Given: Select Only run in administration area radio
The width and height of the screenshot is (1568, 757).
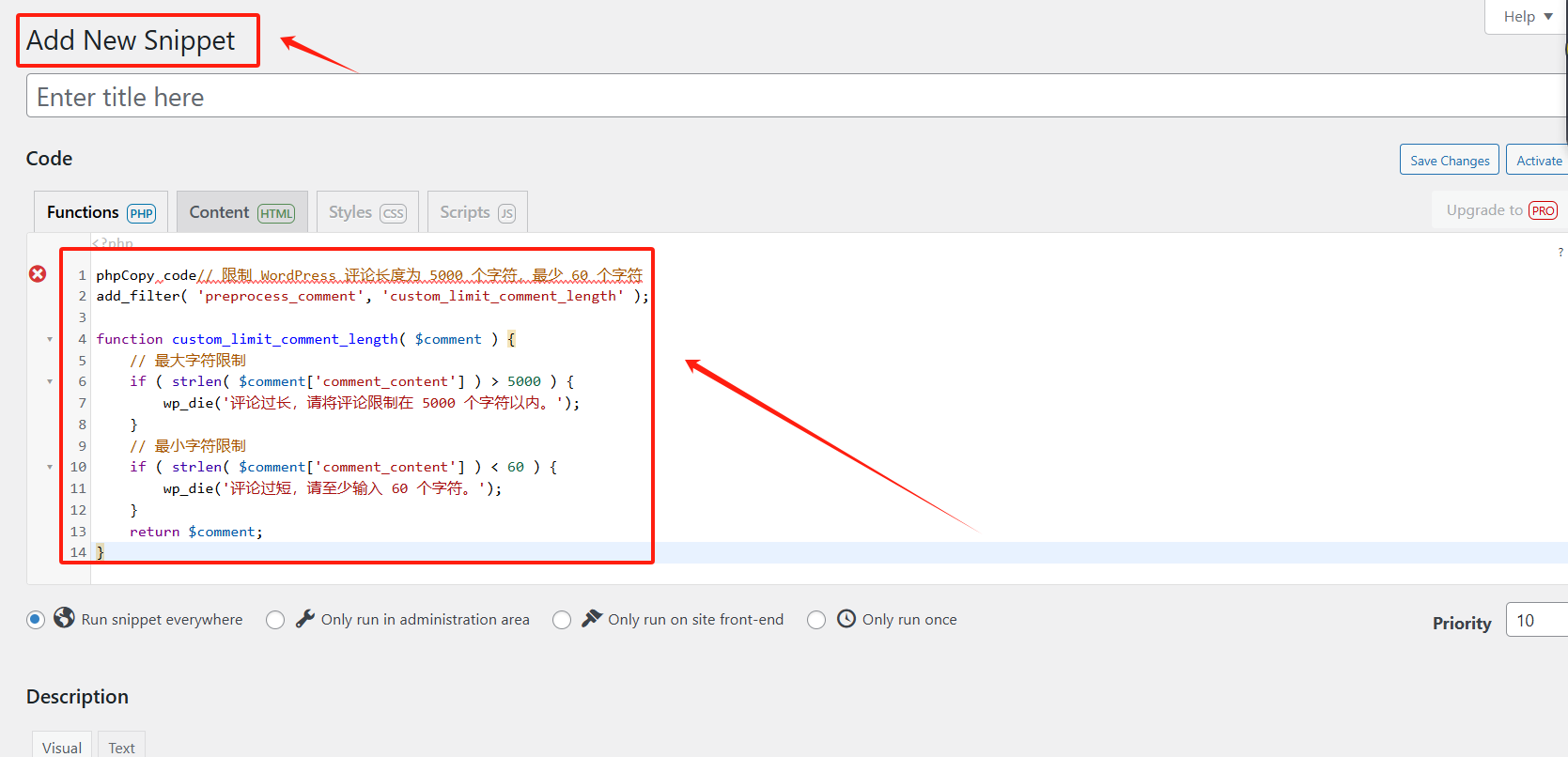Looking at the screenshot, I should [x=275, y=620].
